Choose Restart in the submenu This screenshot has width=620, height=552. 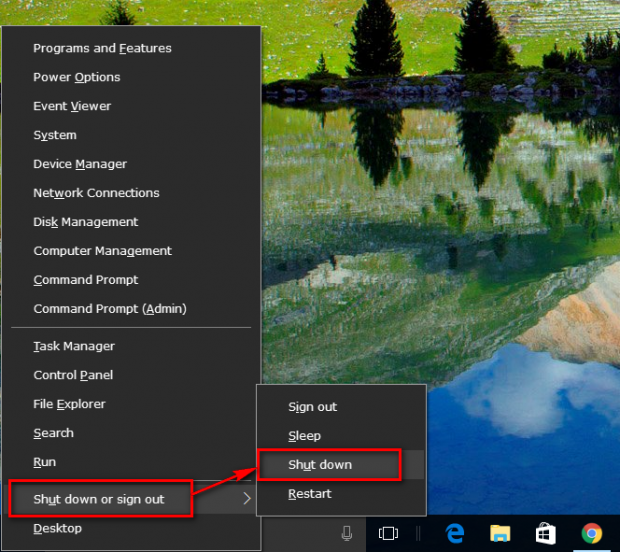tap(341, 493)
